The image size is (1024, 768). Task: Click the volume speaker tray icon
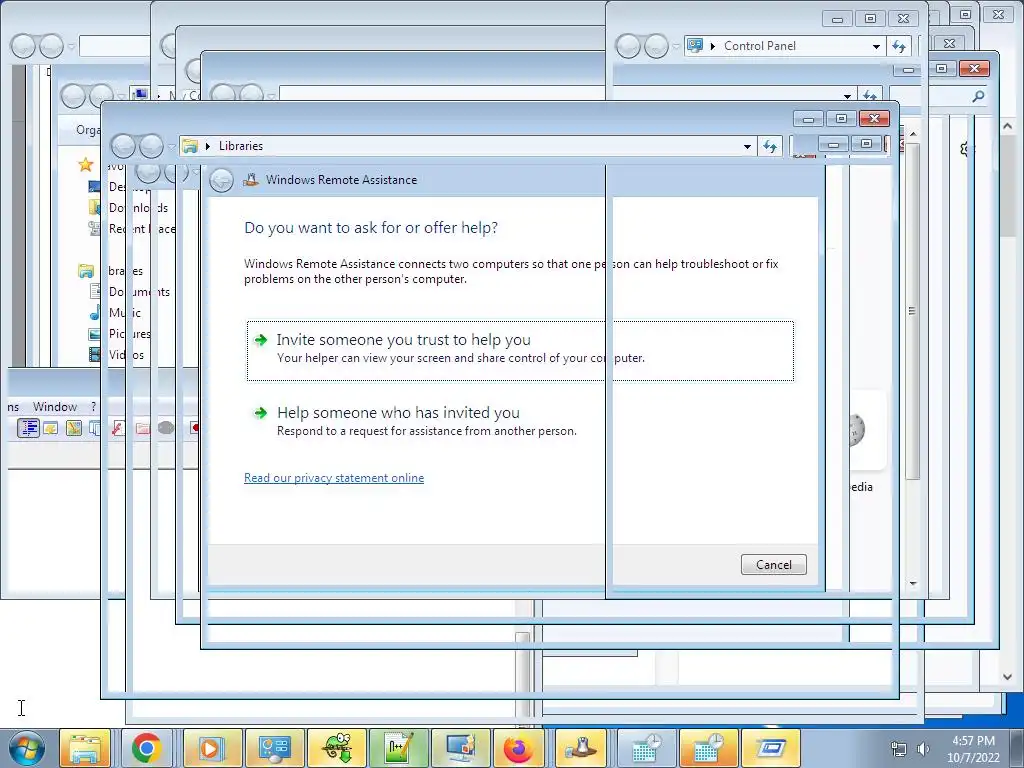(923, 749)
